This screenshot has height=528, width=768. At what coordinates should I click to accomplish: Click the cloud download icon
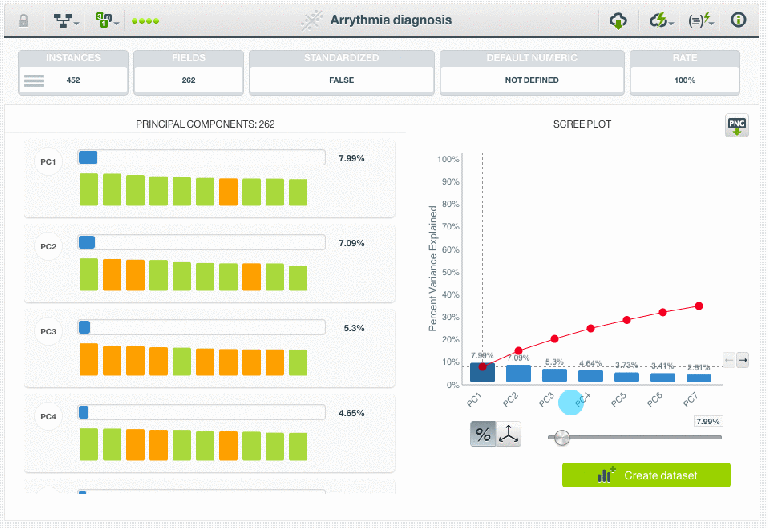point(619,20)
